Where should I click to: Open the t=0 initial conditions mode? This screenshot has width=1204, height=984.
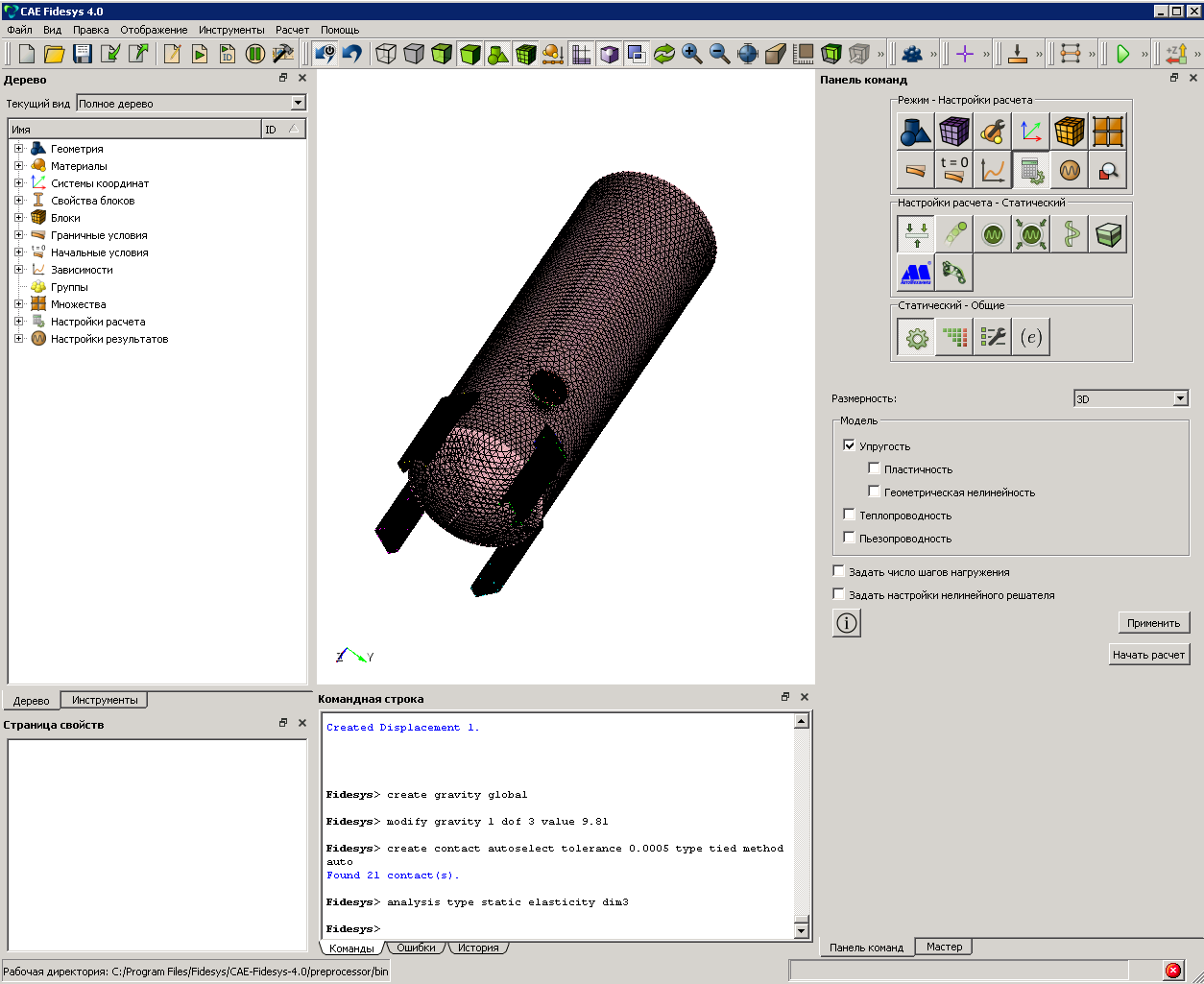pos(954,170)
